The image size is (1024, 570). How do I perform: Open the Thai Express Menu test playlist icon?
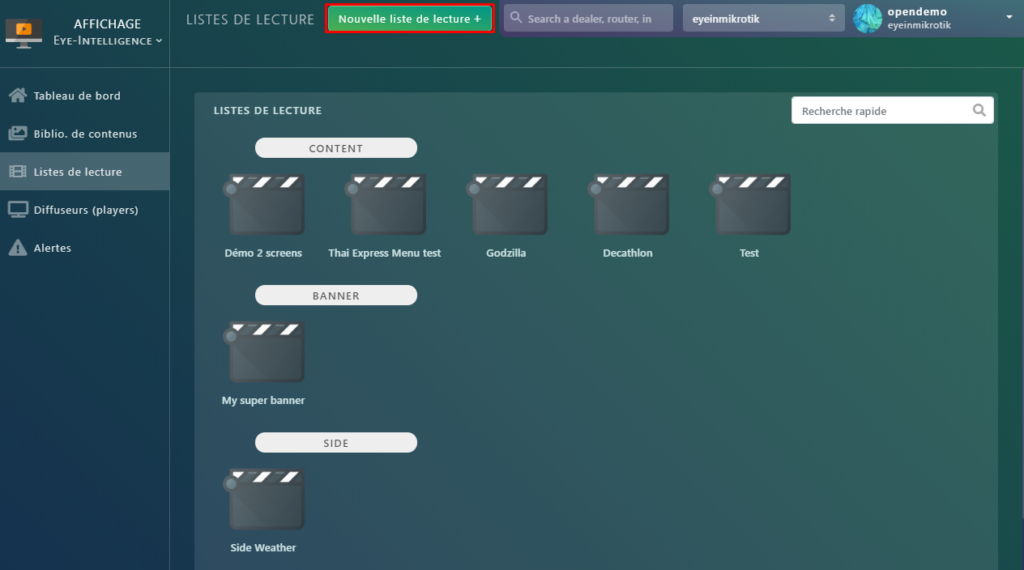tap(386, 205)
